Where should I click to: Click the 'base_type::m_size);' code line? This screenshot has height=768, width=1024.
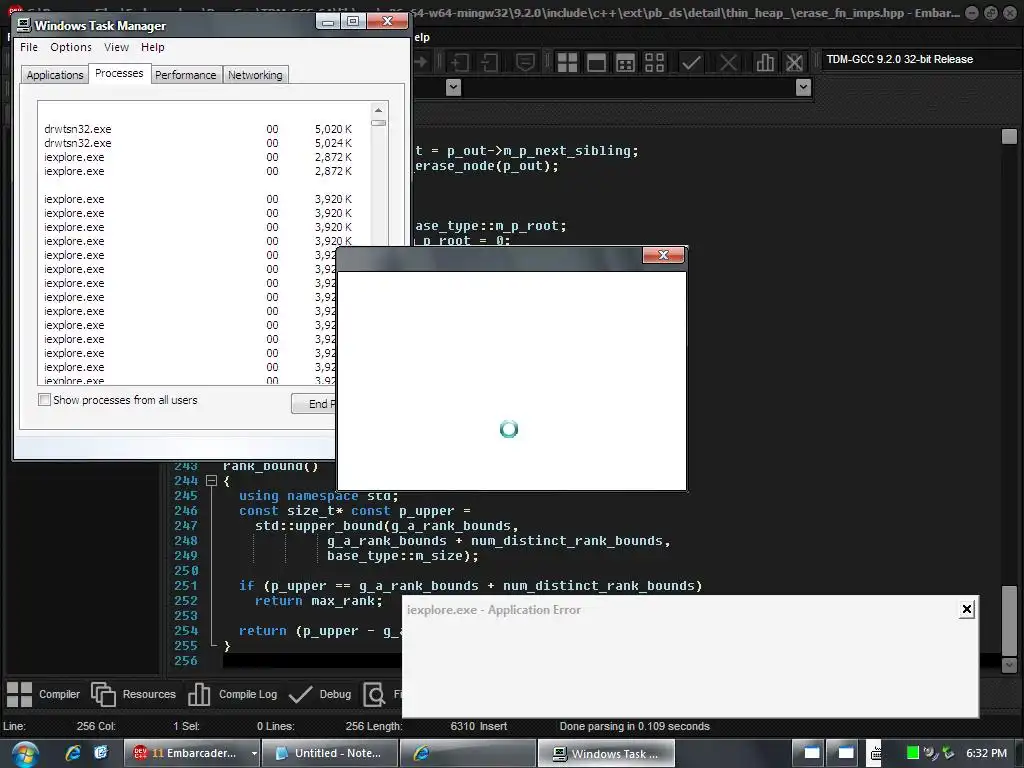click(x=403, y=556)
